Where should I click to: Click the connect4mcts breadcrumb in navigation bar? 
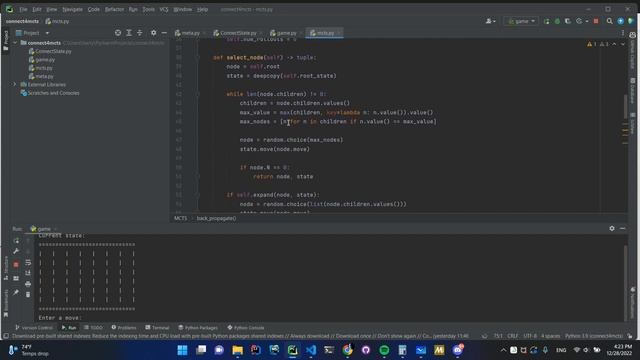[x=22, y=21]
